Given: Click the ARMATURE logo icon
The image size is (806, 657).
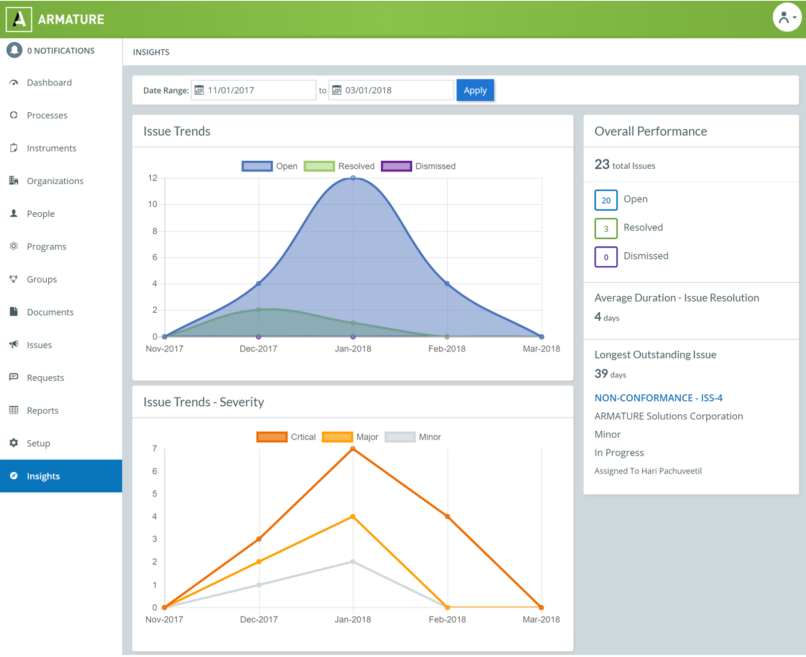Looking at the screenshot, I should click(19, 19).
